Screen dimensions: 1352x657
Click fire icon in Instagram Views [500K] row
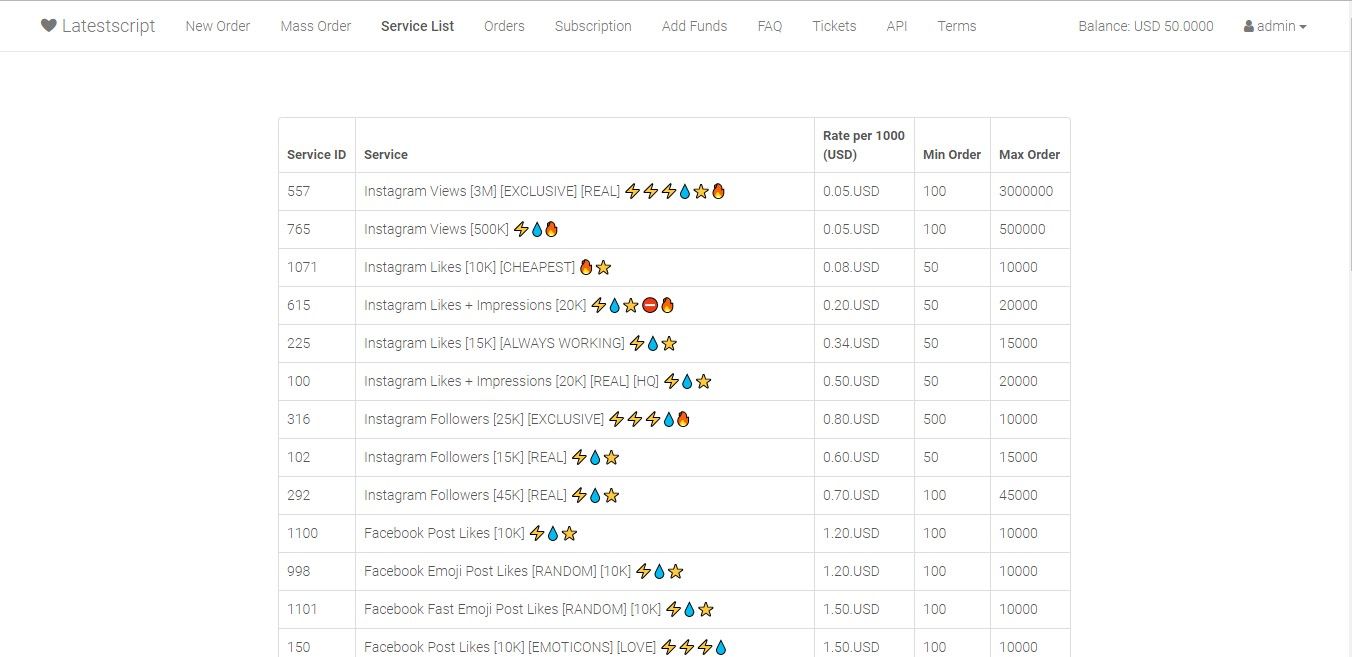(x=551, y=229)
